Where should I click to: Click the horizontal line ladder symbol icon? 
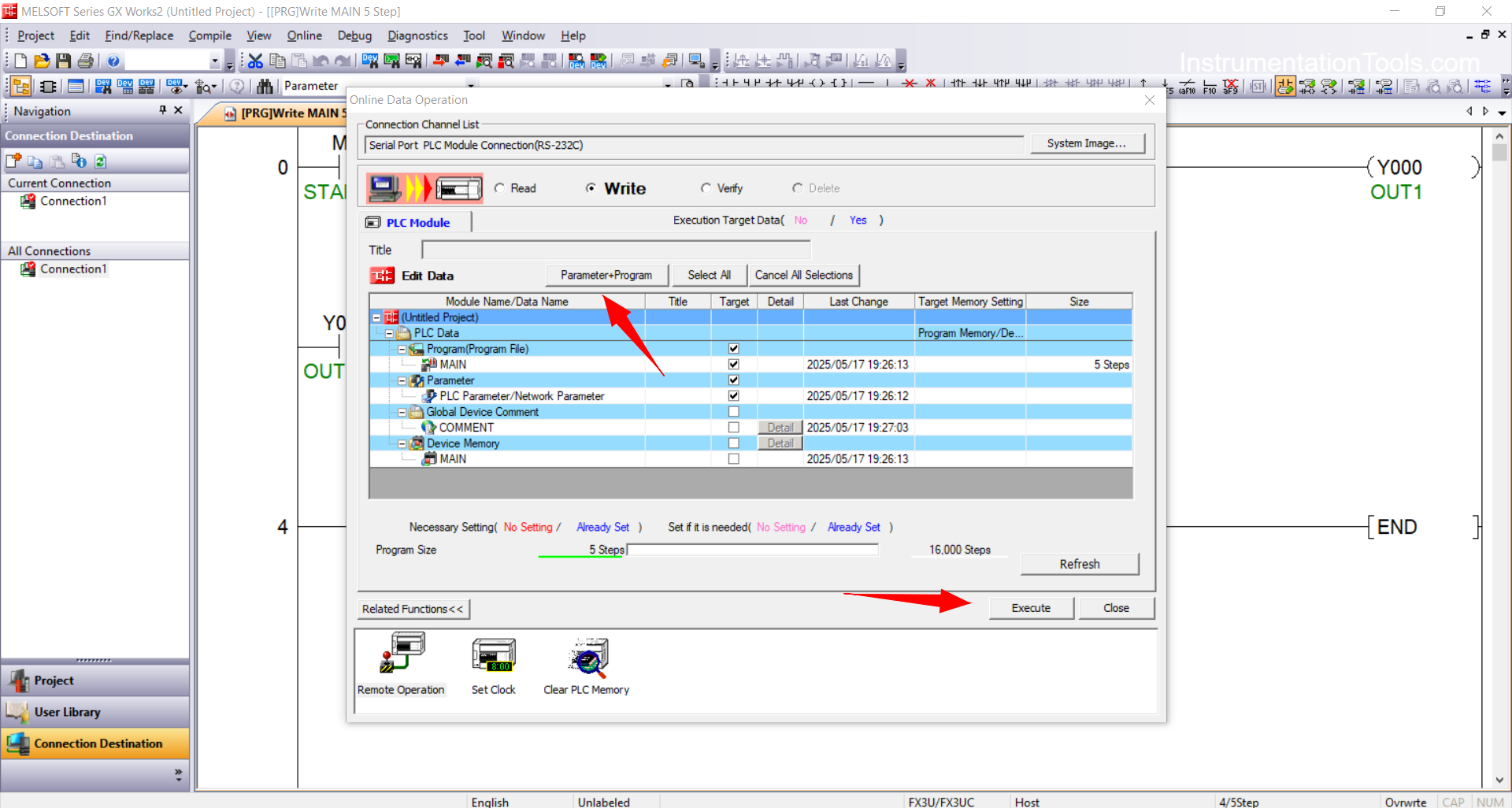coord(866,83)
